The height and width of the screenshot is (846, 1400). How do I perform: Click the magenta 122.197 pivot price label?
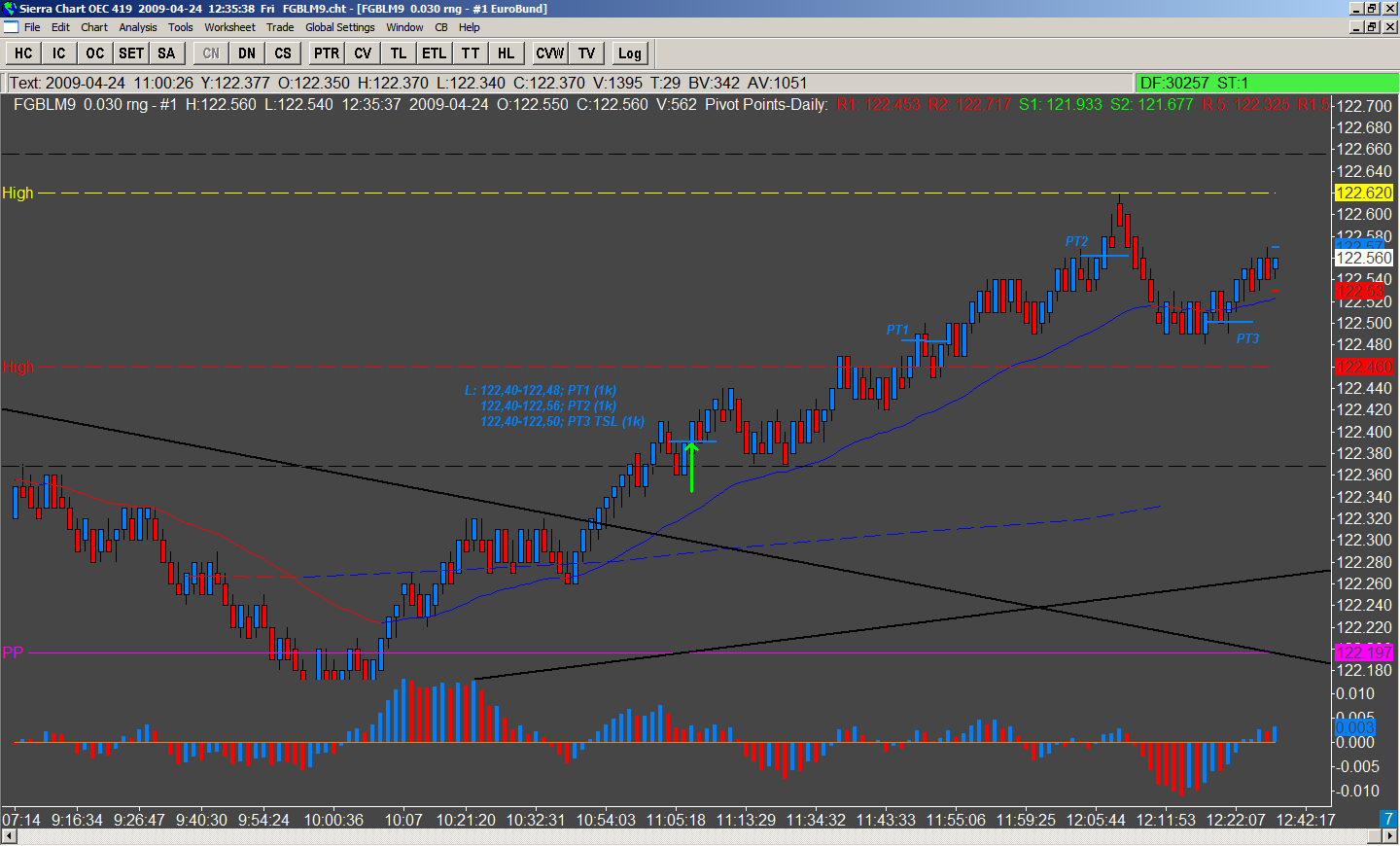[1364, 652]
